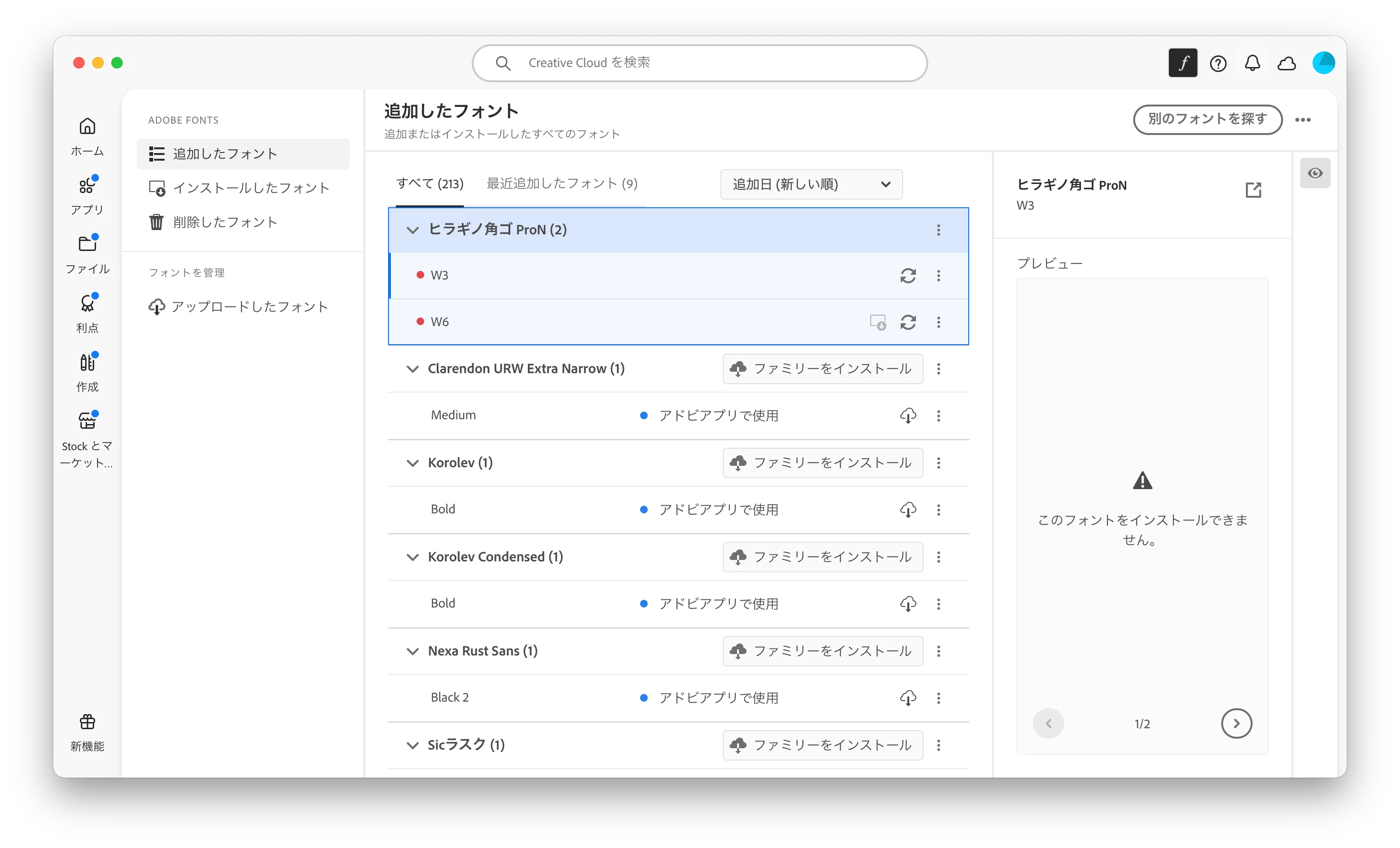Click the download icon for Clarendon Medium
Image resolution: width=1400 pixels, height=848 pixels.
pos(908,416)
